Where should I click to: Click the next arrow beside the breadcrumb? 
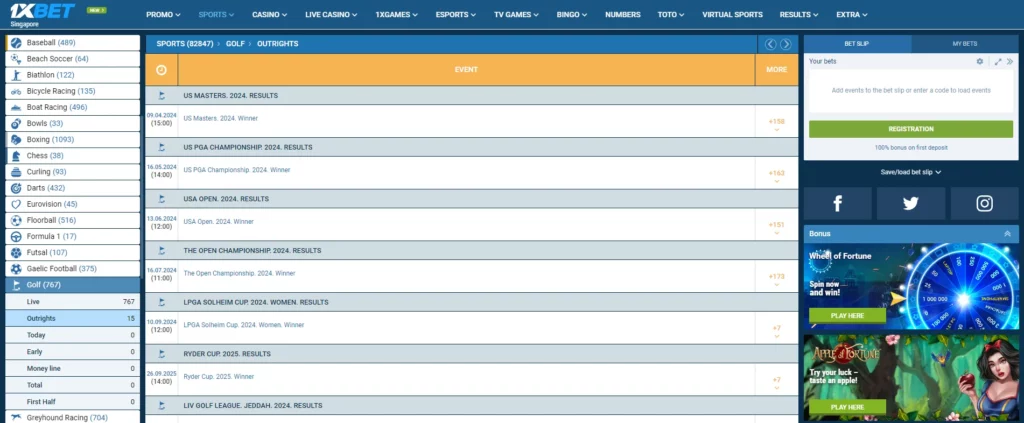point(786,44)
